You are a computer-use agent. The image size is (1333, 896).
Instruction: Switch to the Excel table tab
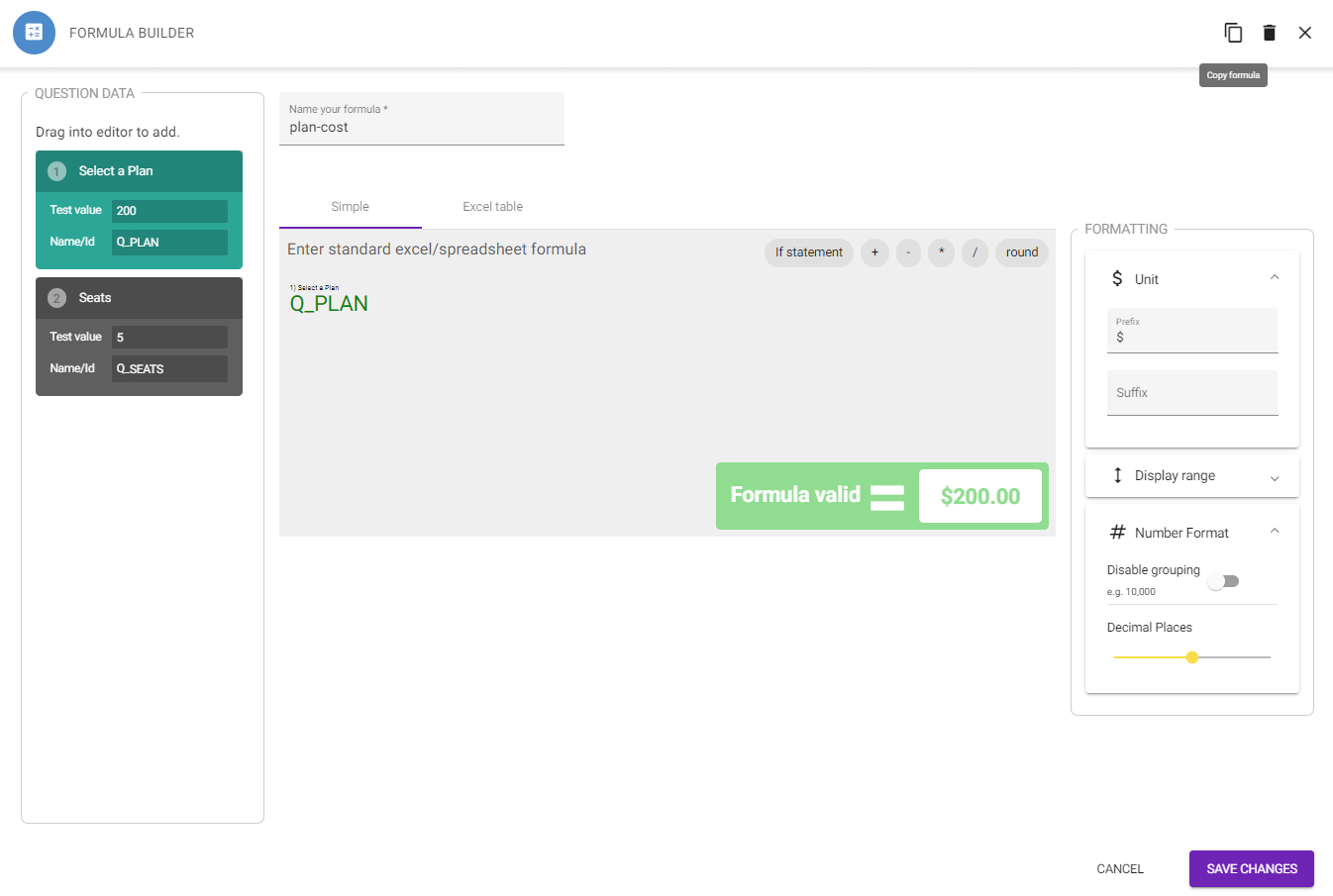[x=492, y=207]
